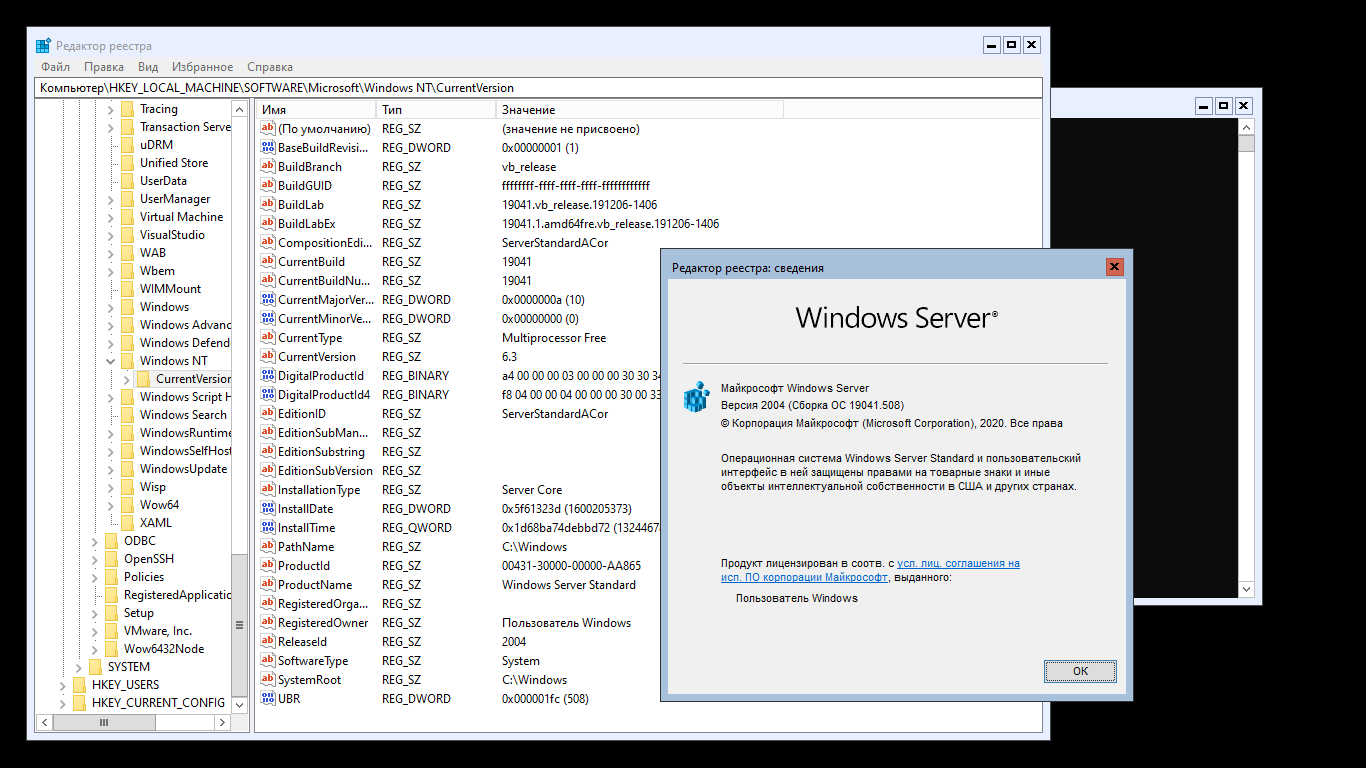The height and width of the screenshot is (768, 1366).
Task: Expand the ODBC key
Action: coord(95,541)
